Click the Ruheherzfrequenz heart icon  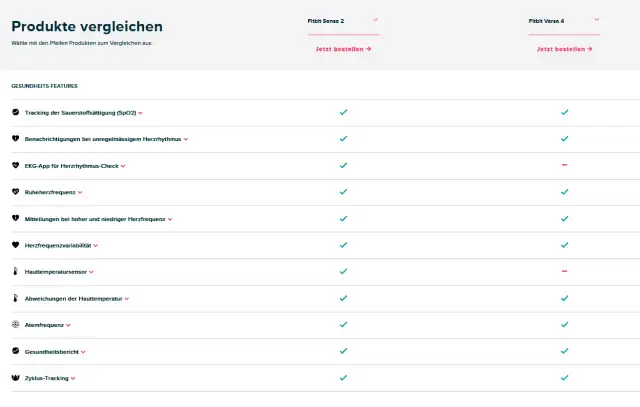15,192
